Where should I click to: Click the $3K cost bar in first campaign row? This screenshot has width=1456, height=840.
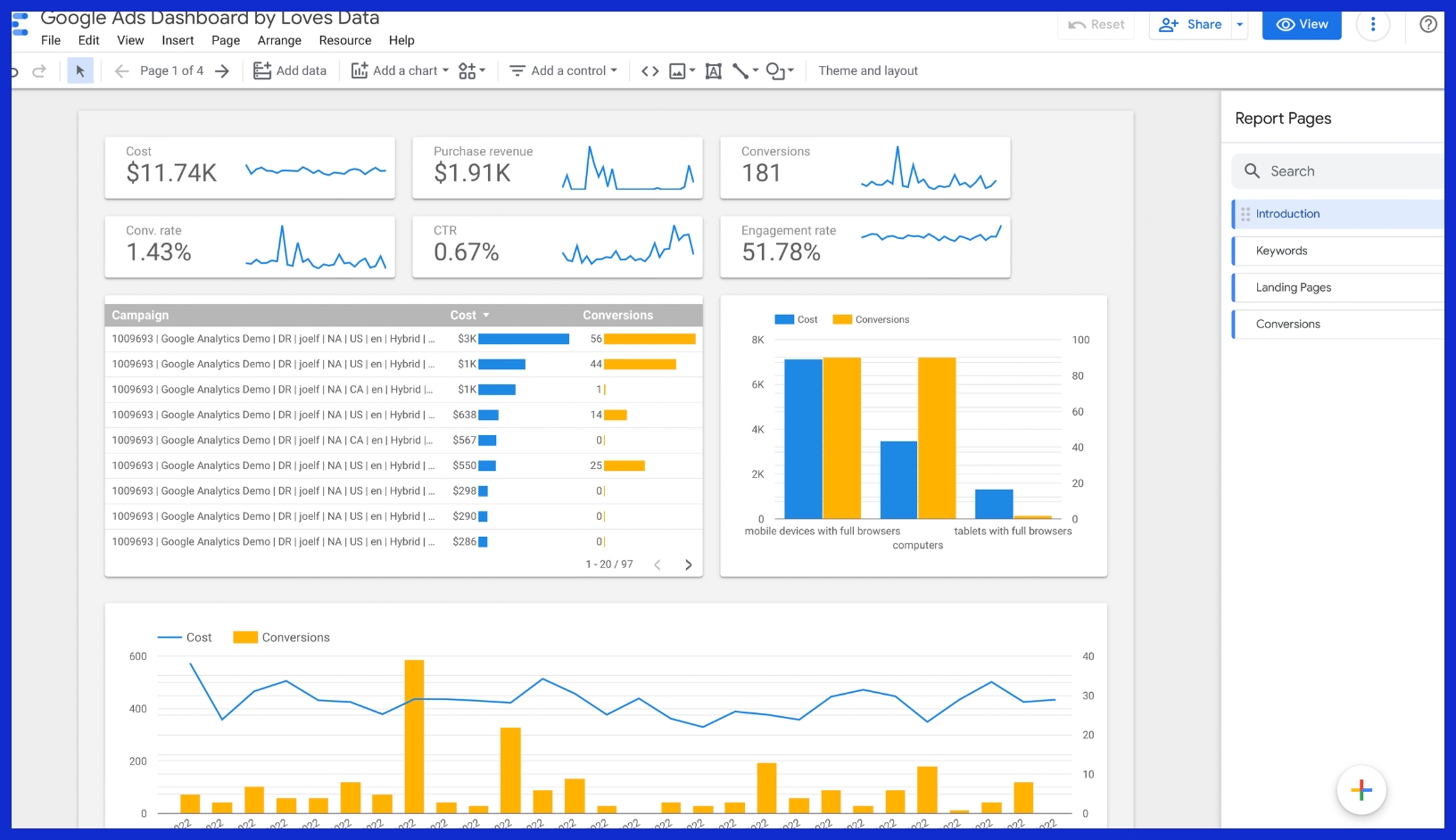[524, 339]
